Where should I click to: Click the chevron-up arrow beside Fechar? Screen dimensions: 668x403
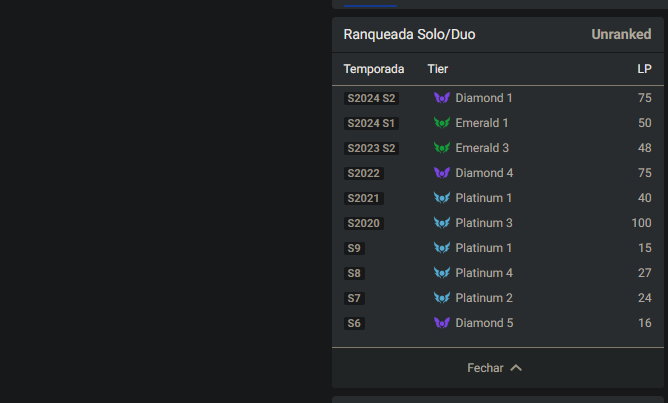point(516,368)
